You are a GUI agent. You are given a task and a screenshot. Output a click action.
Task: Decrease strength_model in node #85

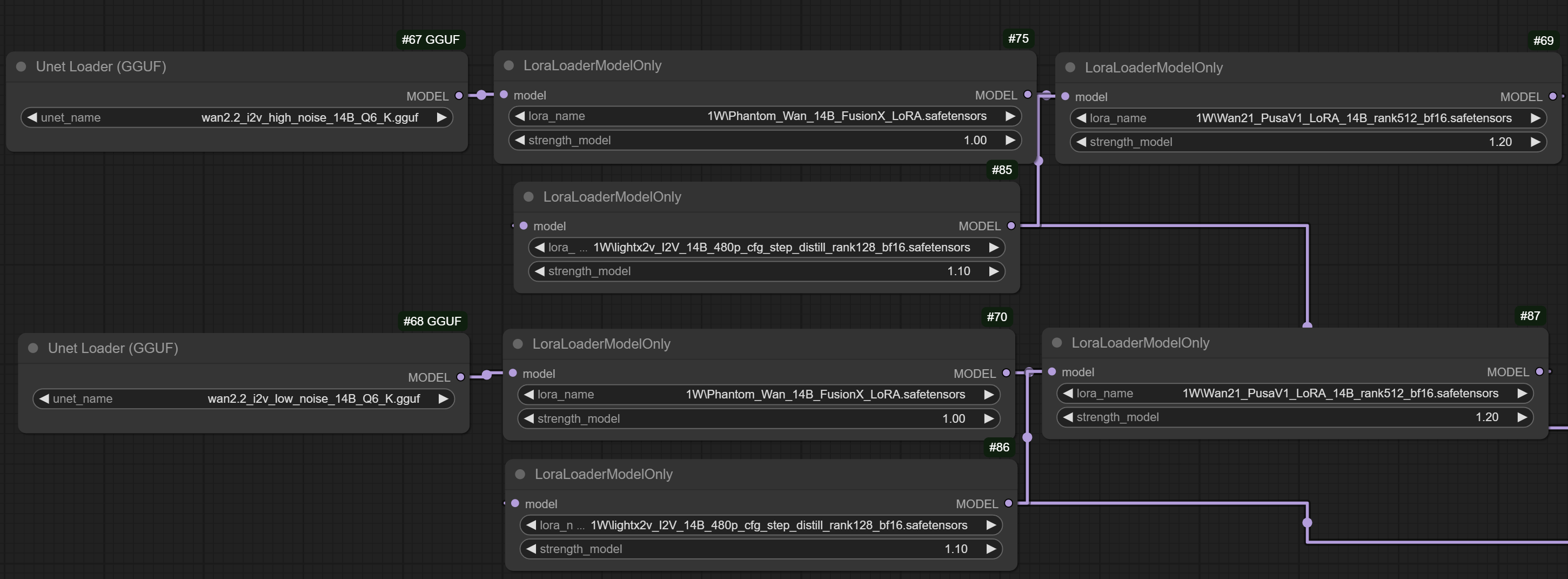click(540, 271)
